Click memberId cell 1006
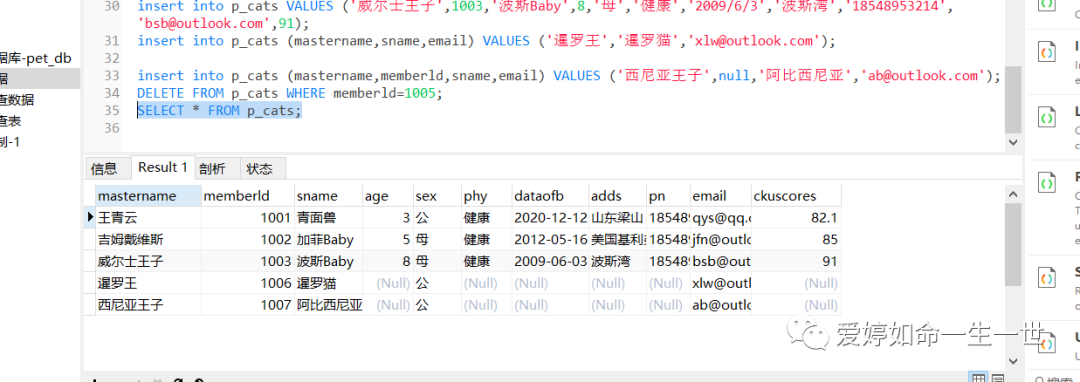Screen dimensions: 1080x382 247,283
